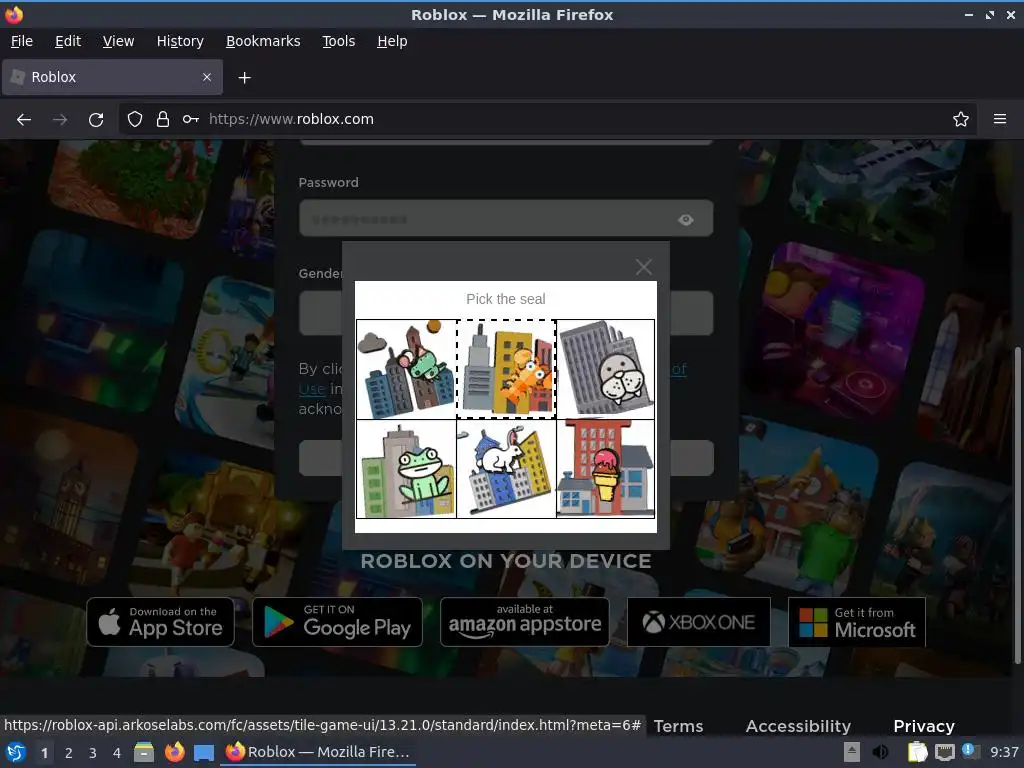Download on the App Store badge
This screenshot has height=768, width=1024.
tap(161, 622)
